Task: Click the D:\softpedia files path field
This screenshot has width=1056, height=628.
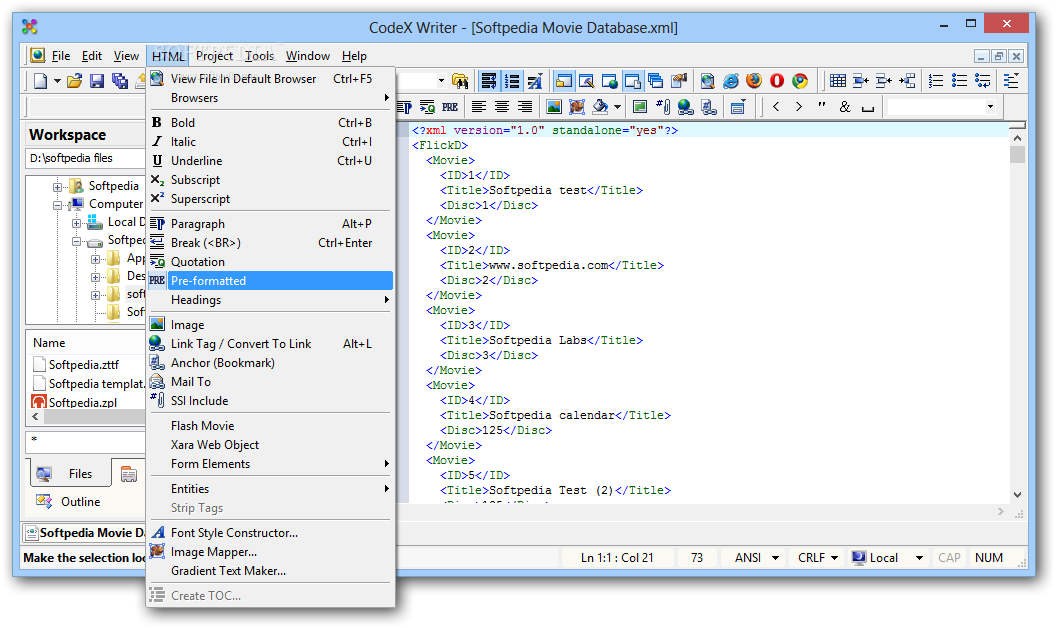Action: pyautogui.click(x=86, y=158)
